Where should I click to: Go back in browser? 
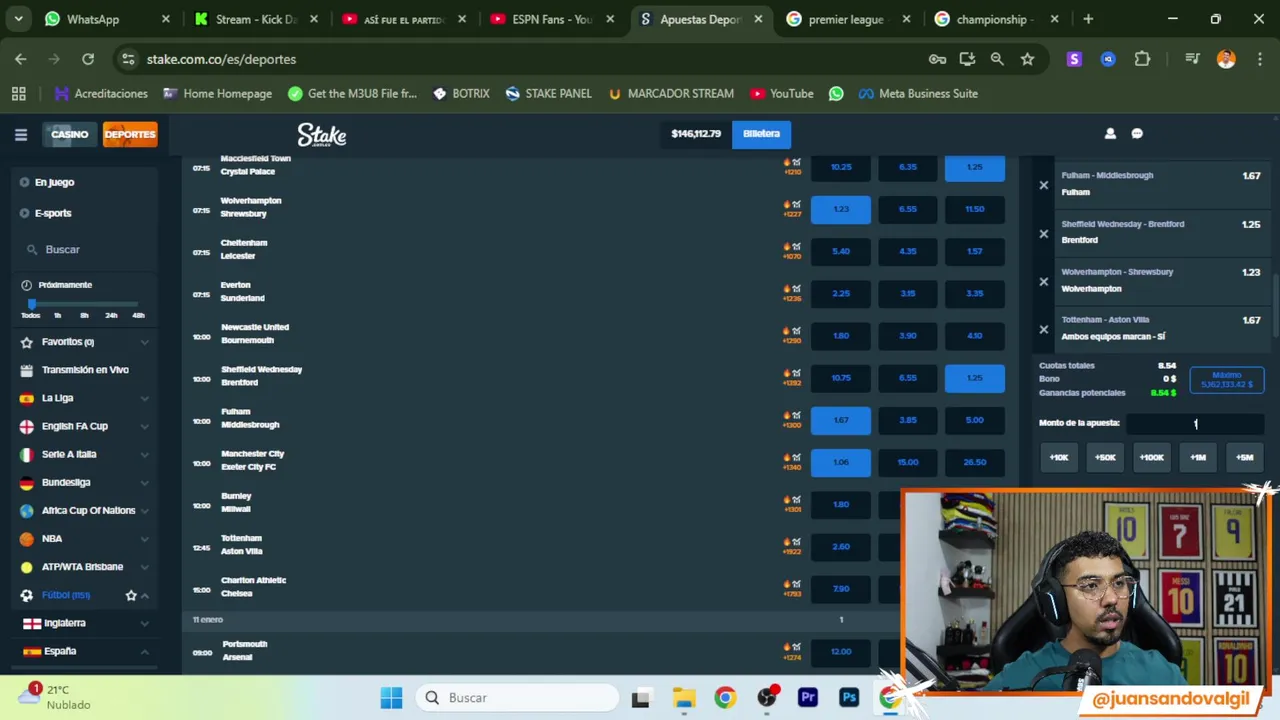21,59
